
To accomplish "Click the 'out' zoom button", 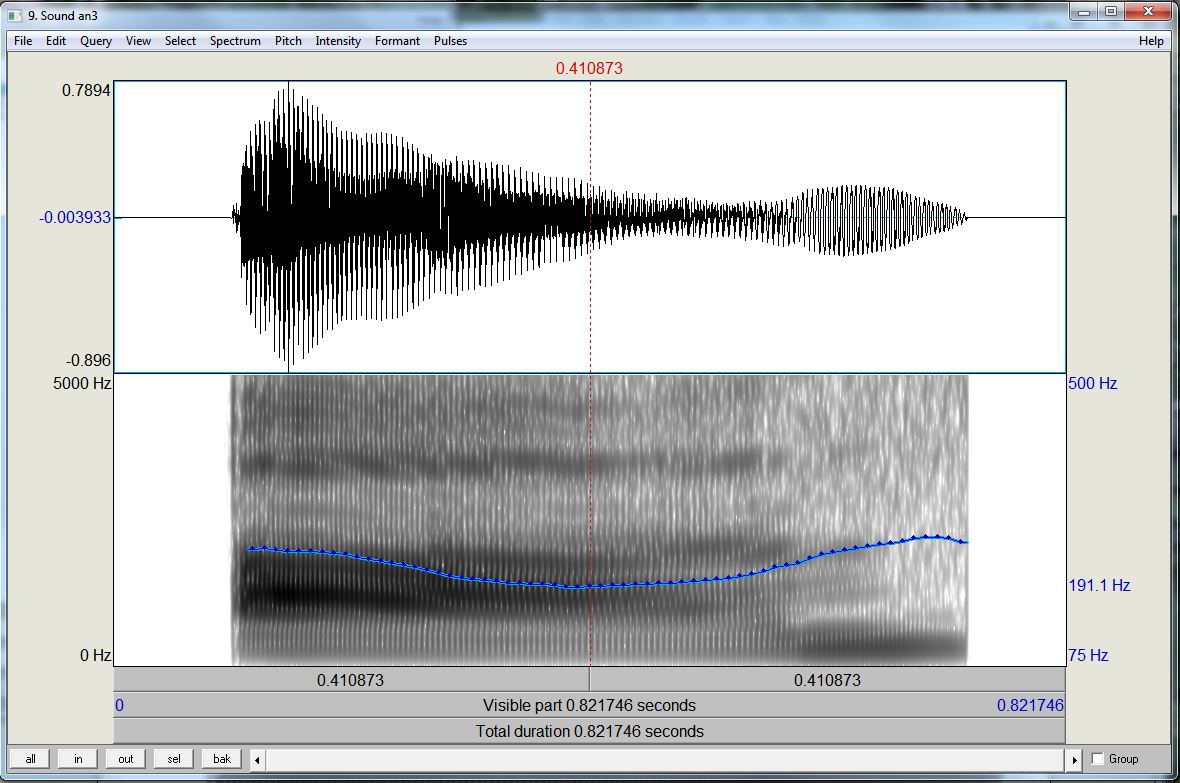I will pyautogui.click(x=126, y=759).
